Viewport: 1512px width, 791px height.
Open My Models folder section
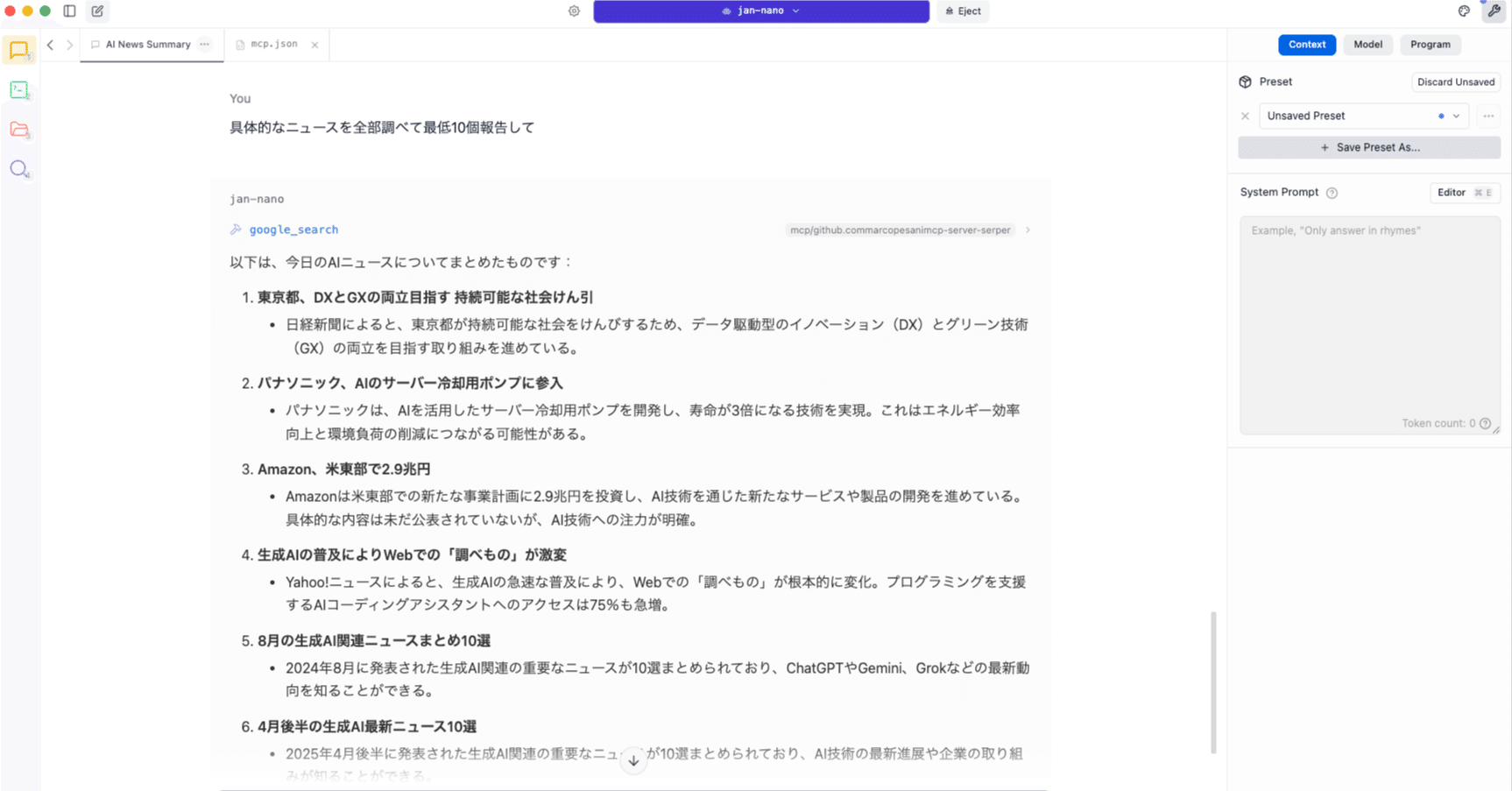click(19, 129)
